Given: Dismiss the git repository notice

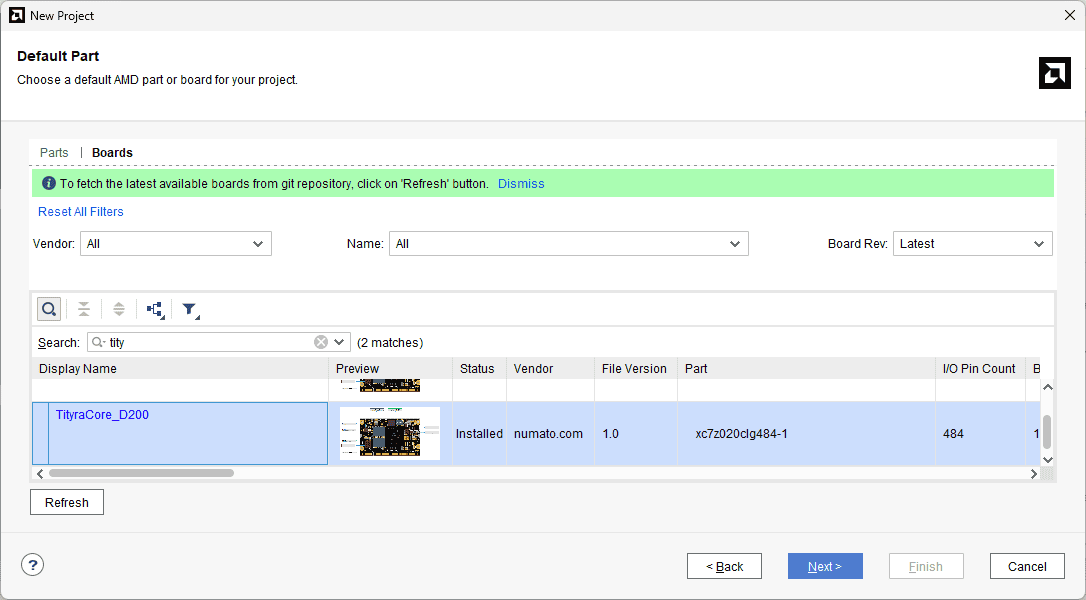Looking at the screenshot, I should (x=521, y=184).
